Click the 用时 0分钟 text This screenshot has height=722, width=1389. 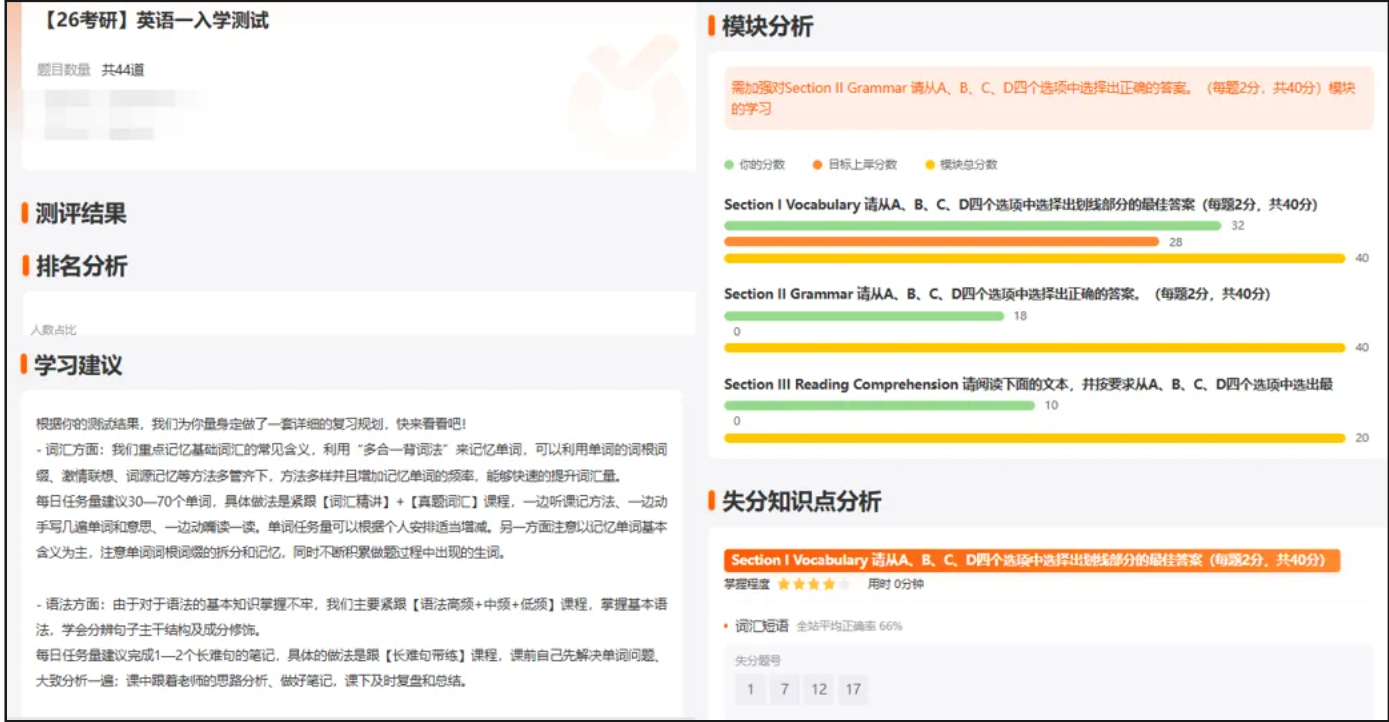(895, 584)
